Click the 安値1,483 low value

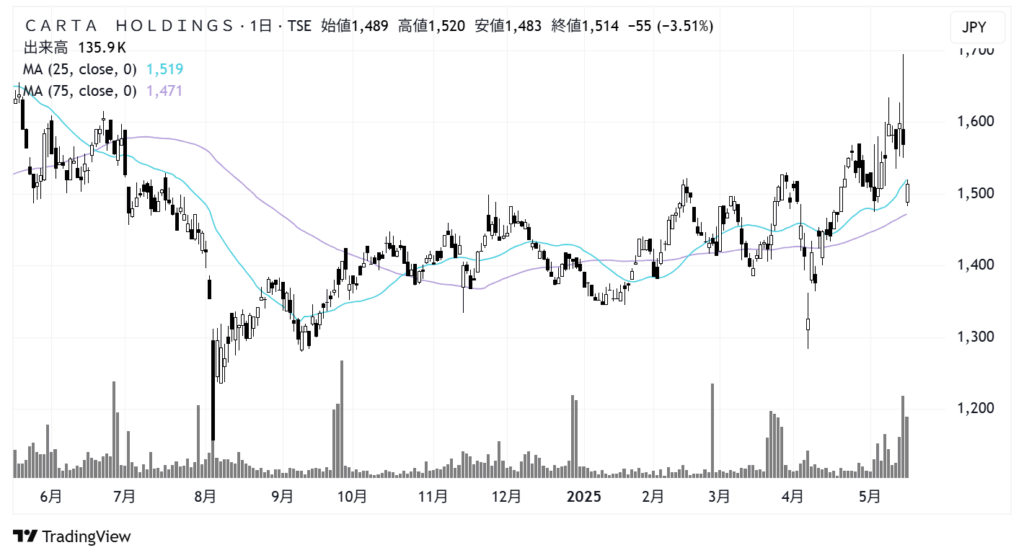point(508,26)
